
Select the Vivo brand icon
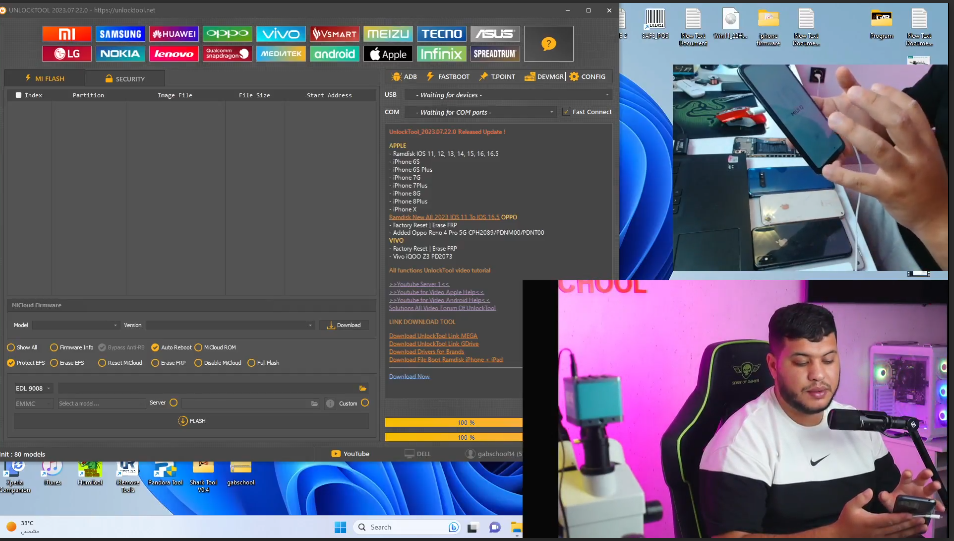pos(281,34)
